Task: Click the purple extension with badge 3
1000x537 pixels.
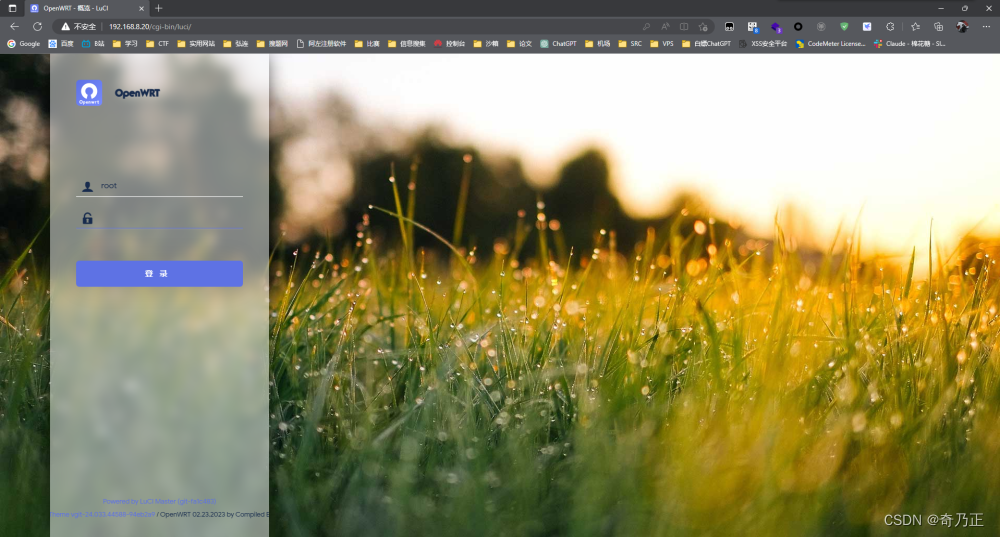Action: 776,27
